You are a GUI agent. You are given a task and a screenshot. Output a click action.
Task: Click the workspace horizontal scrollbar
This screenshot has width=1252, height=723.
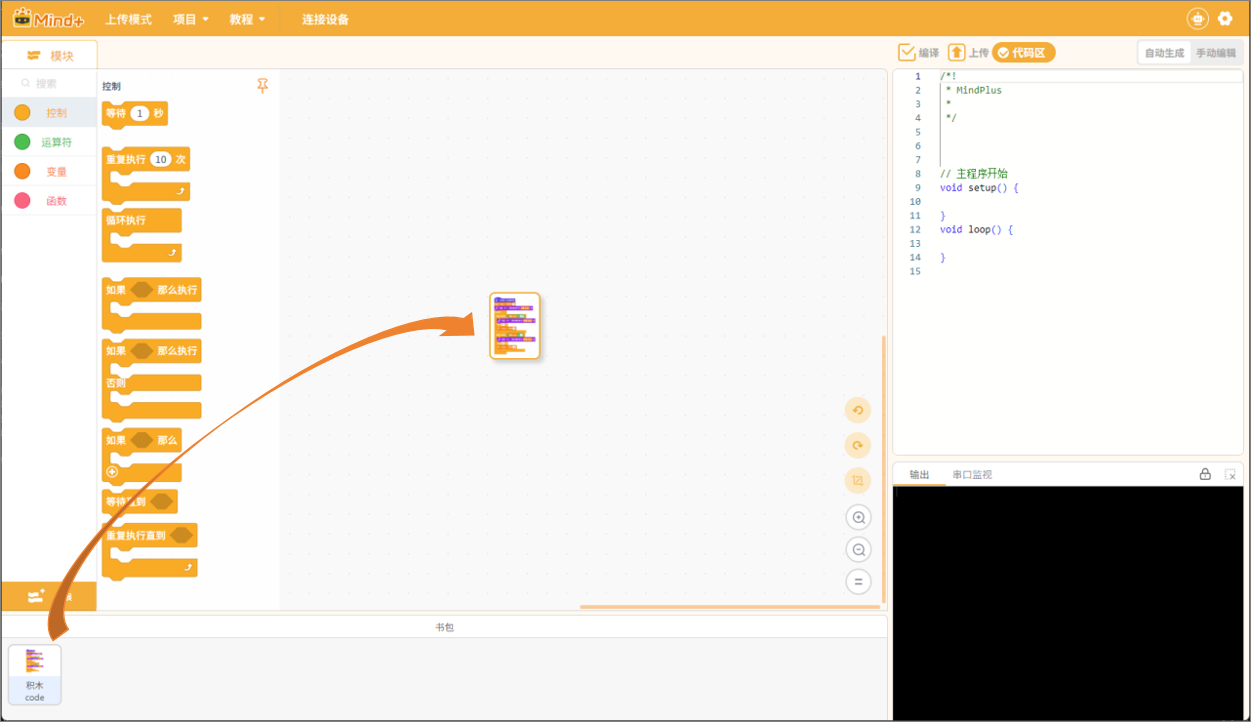tap(730, 606)
